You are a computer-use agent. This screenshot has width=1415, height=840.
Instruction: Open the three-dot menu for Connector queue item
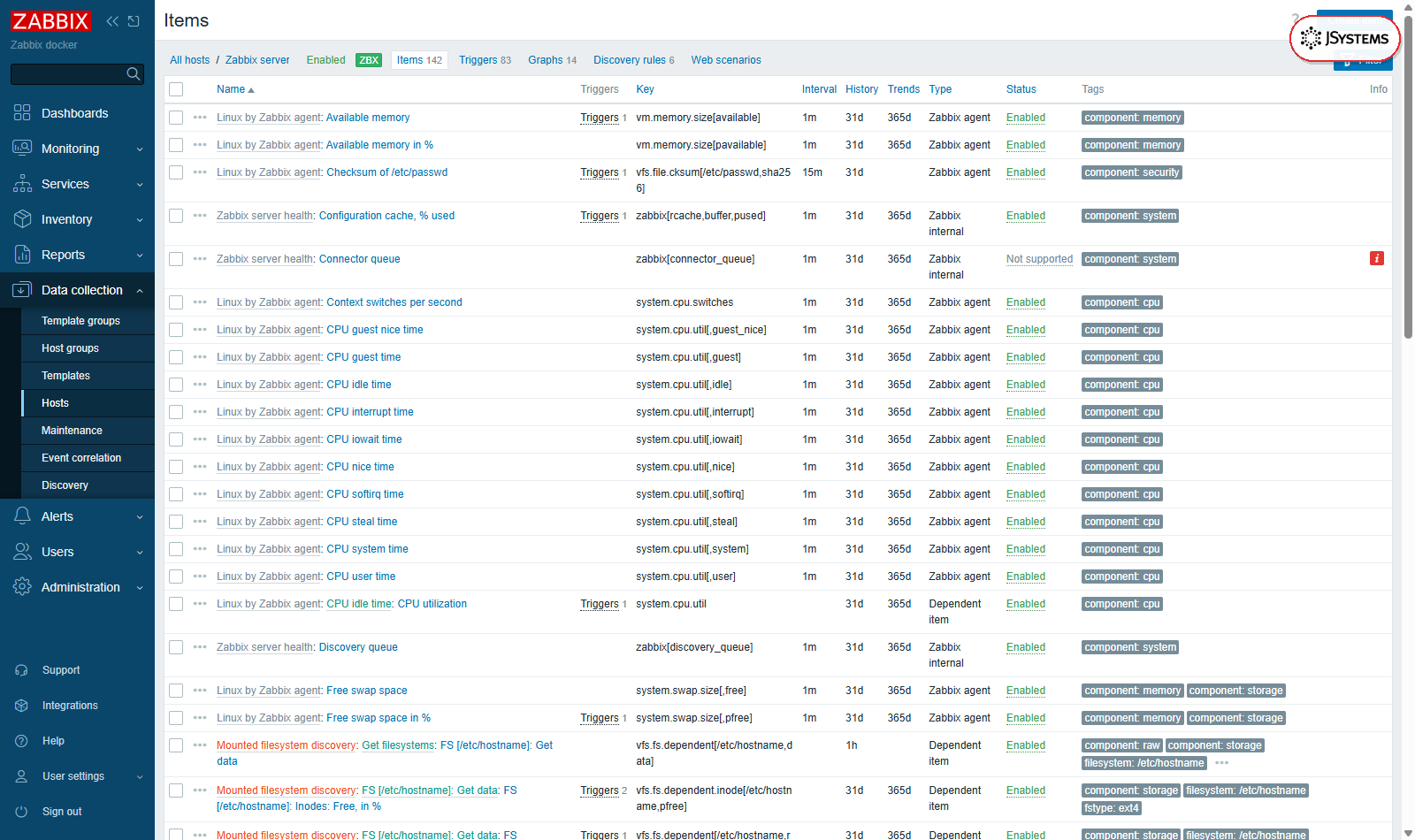[x=200, y=259]
